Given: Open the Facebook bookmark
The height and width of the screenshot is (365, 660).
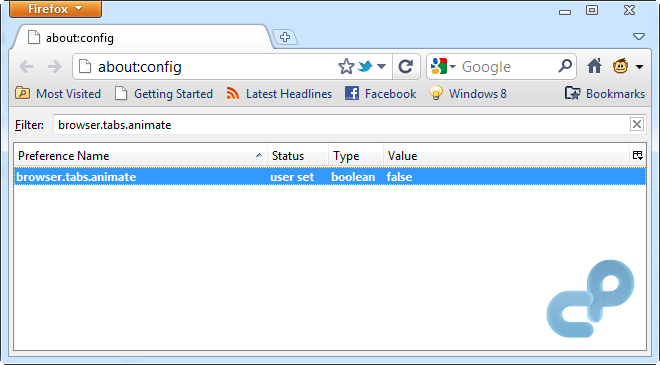Looking at the screenshot, I should (381, 93).
